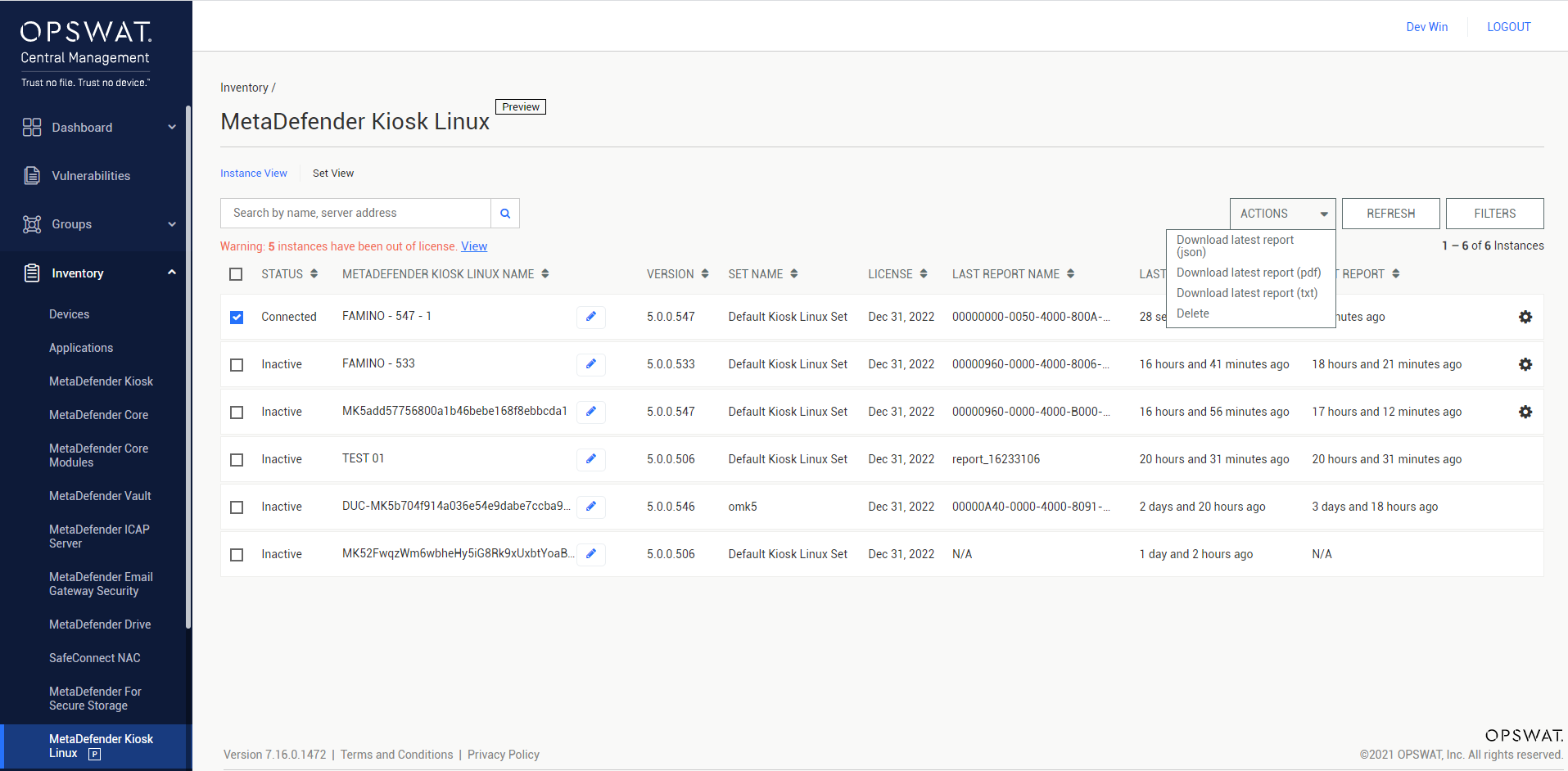The image size is (1568, 771).
Task: Click View link in license warning
Action: [474, 246]
